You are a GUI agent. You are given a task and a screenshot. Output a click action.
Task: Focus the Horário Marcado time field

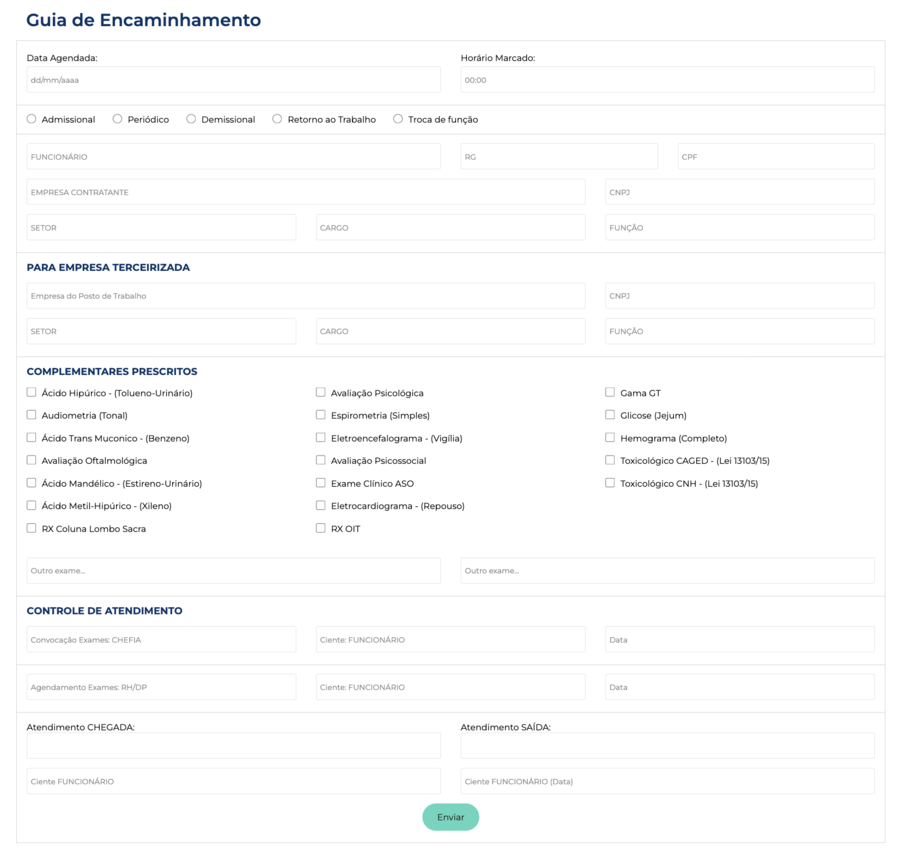tap(667, 80)
